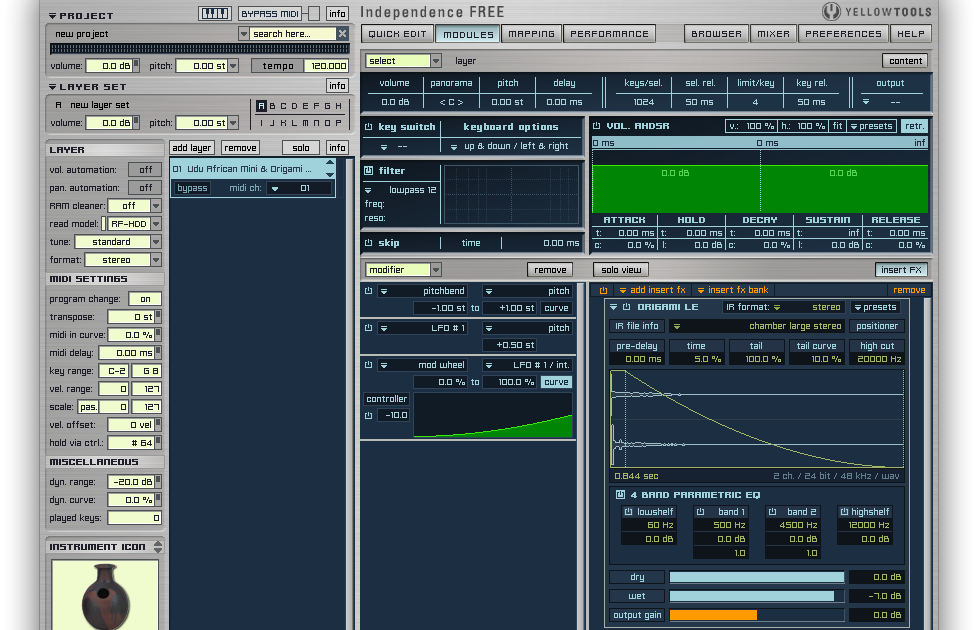Toggle the positioner button
Screen dimensions: 978x630
[877, 326]
